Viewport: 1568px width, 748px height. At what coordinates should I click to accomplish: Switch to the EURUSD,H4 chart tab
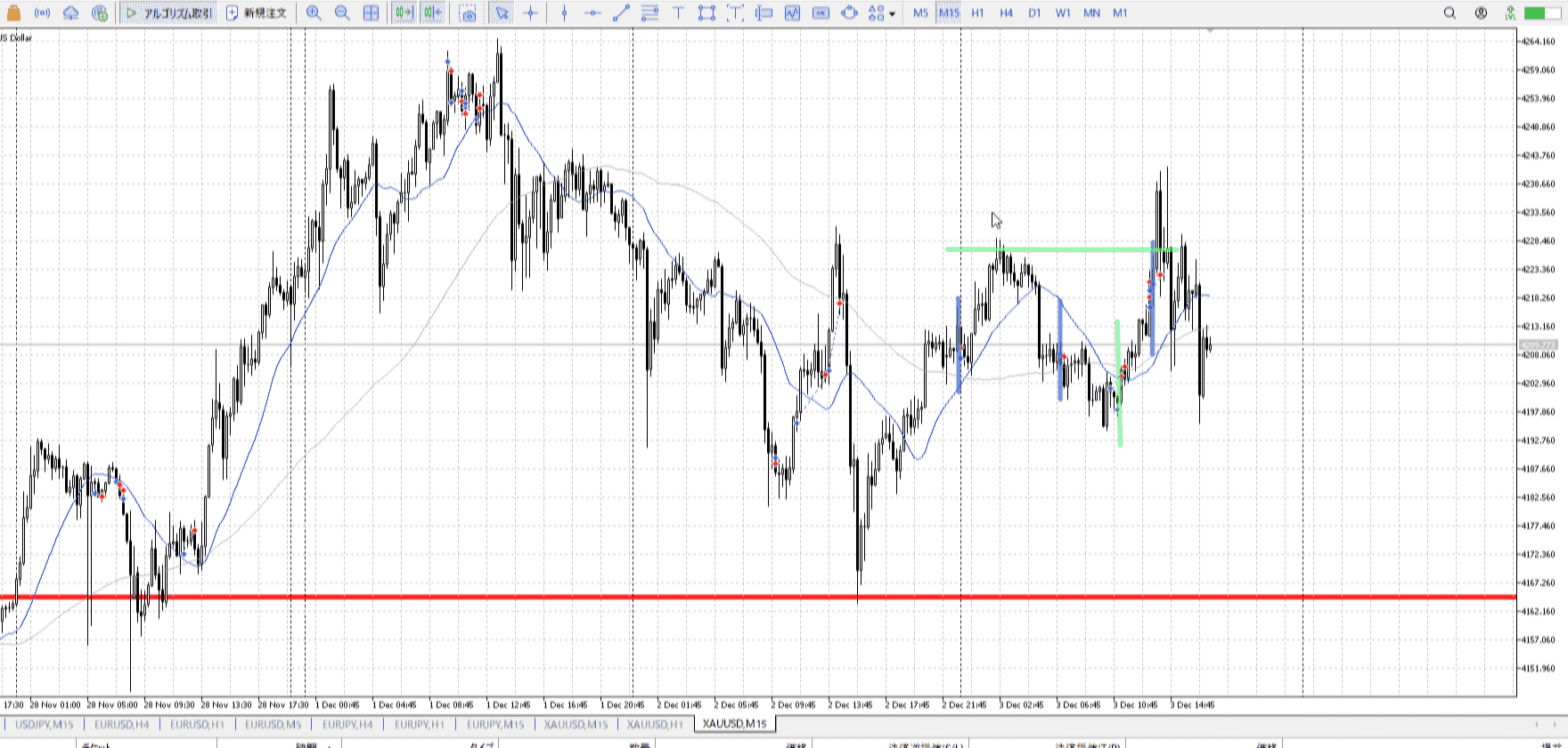click(122, 724)
